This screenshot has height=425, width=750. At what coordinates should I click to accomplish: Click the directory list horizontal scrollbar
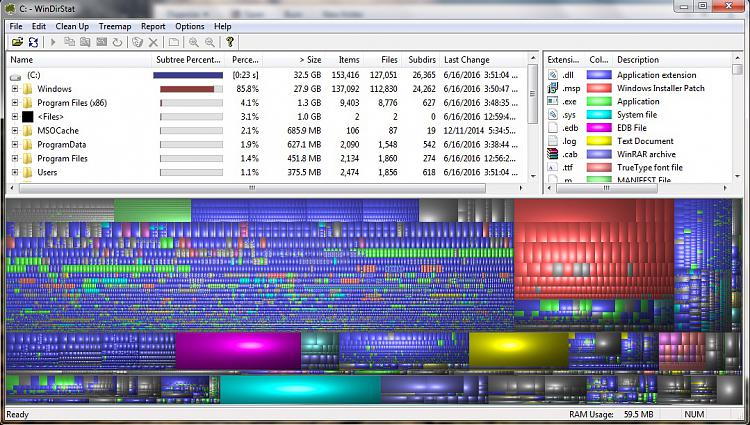tap(252, 188)
